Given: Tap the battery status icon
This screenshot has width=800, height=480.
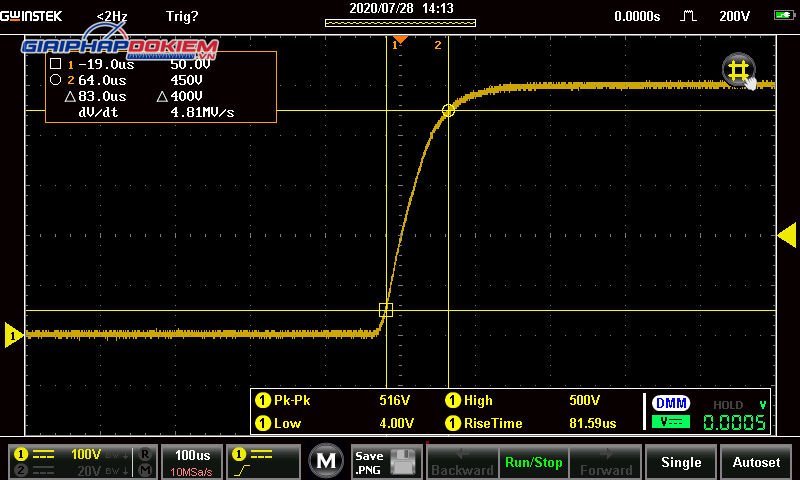Looking at the screenshot, I should pos(784,15).
